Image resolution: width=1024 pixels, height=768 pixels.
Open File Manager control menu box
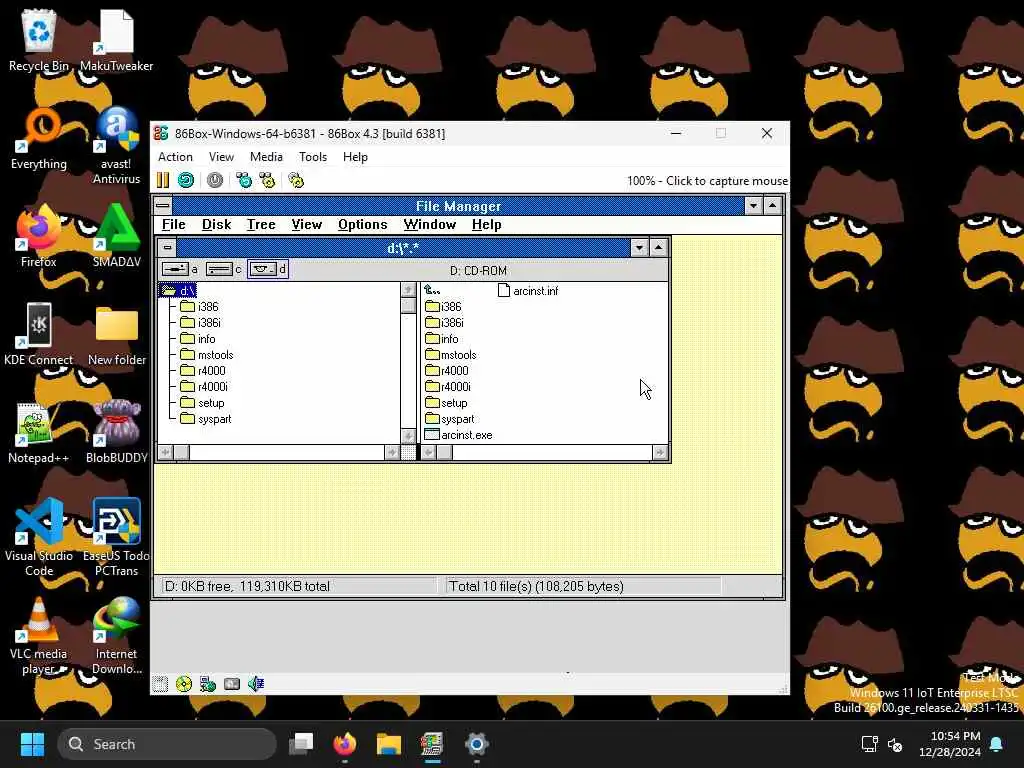coord(163,206)
